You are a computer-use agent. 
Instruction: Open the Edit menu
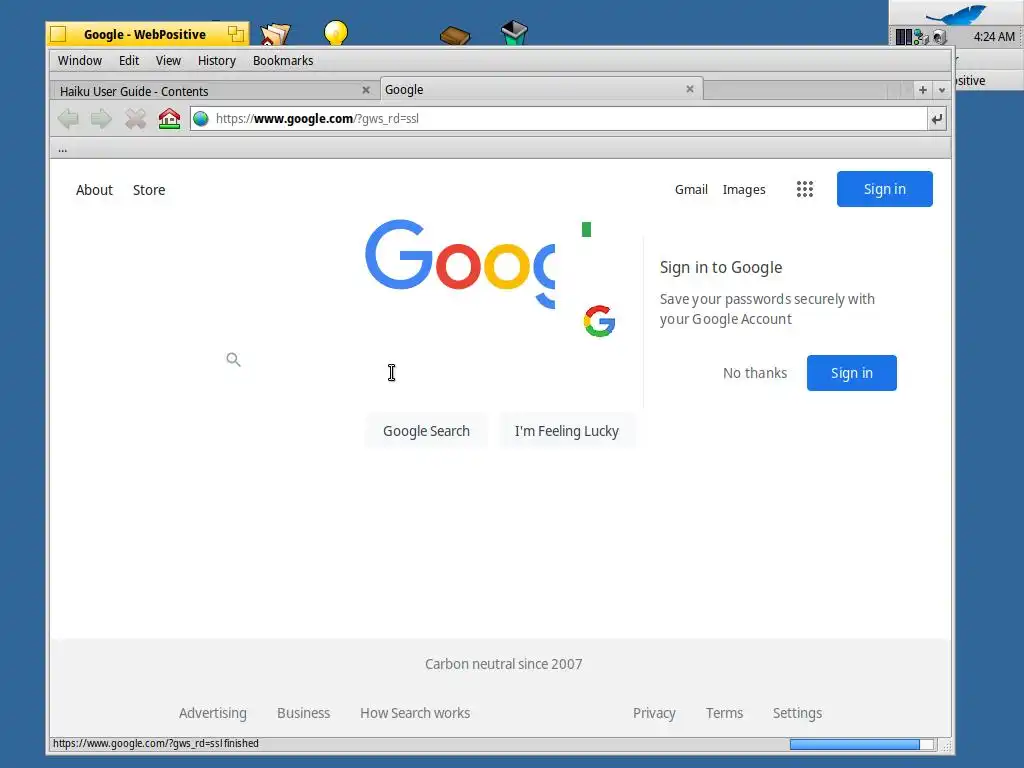(x=129, y=61)
